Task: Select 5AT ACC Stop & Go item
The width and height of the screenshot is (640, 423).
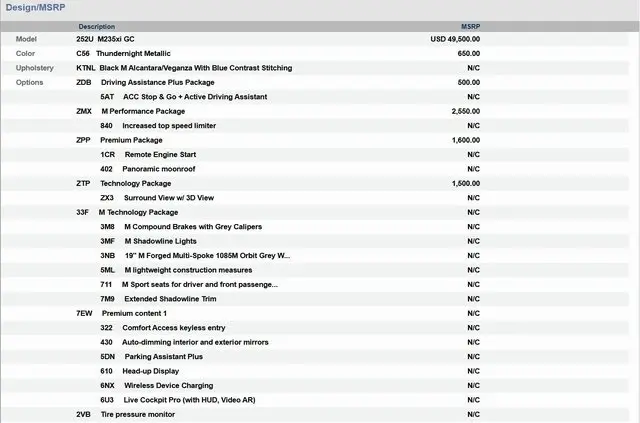Action: tap(183, 97)
